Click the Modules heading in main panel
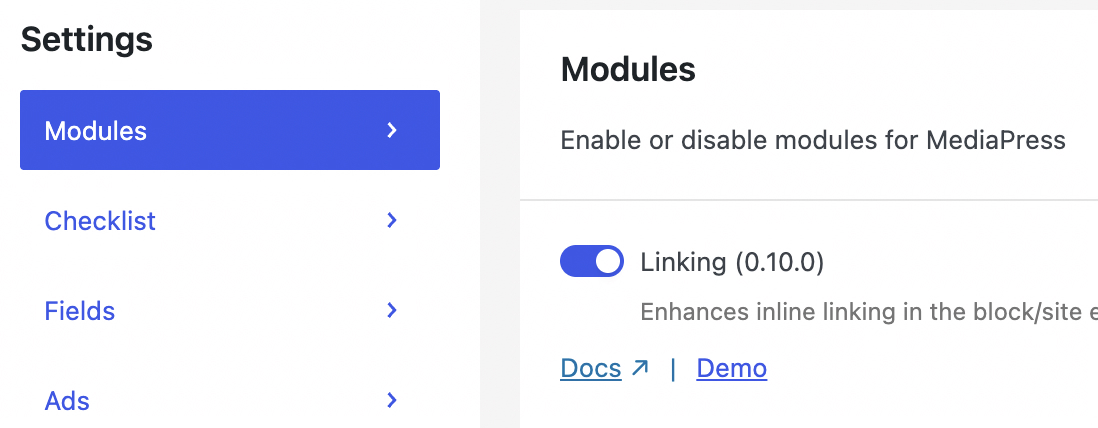Image resolution: width=1098 pixels, height=428 pixels. (628, 70)
